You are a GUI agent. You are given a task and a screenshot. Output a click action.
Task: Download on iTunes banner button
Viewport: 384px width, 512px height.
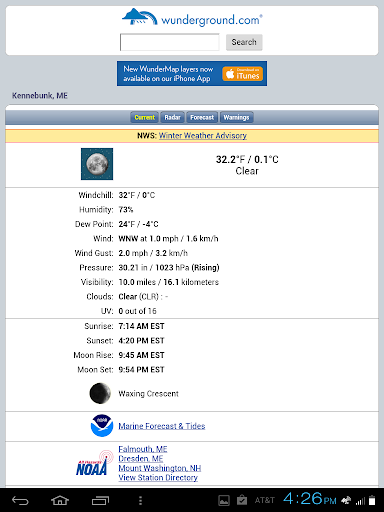pyautogui.click(x=243, y=74)
